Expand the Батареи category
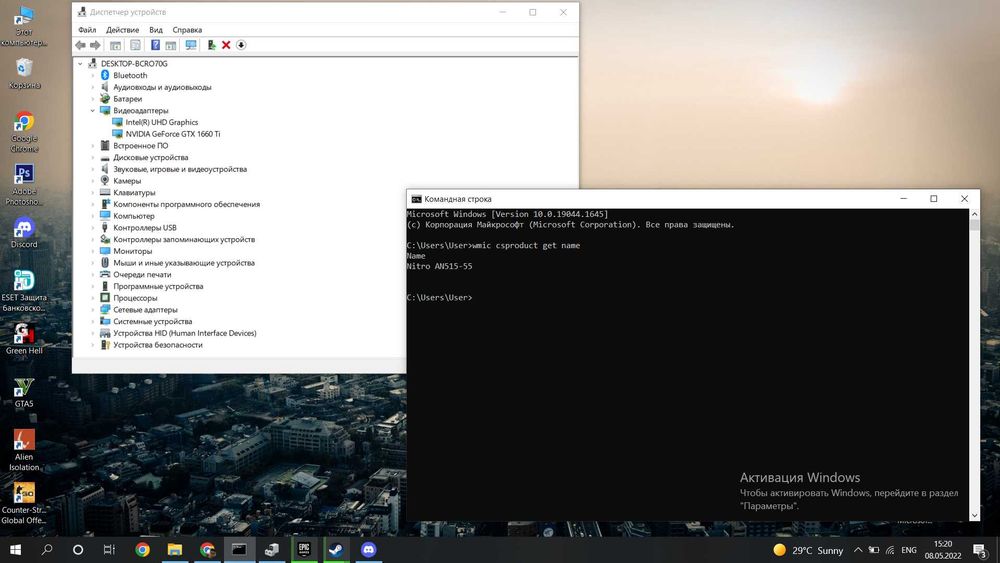 click(x=92, y=99)
